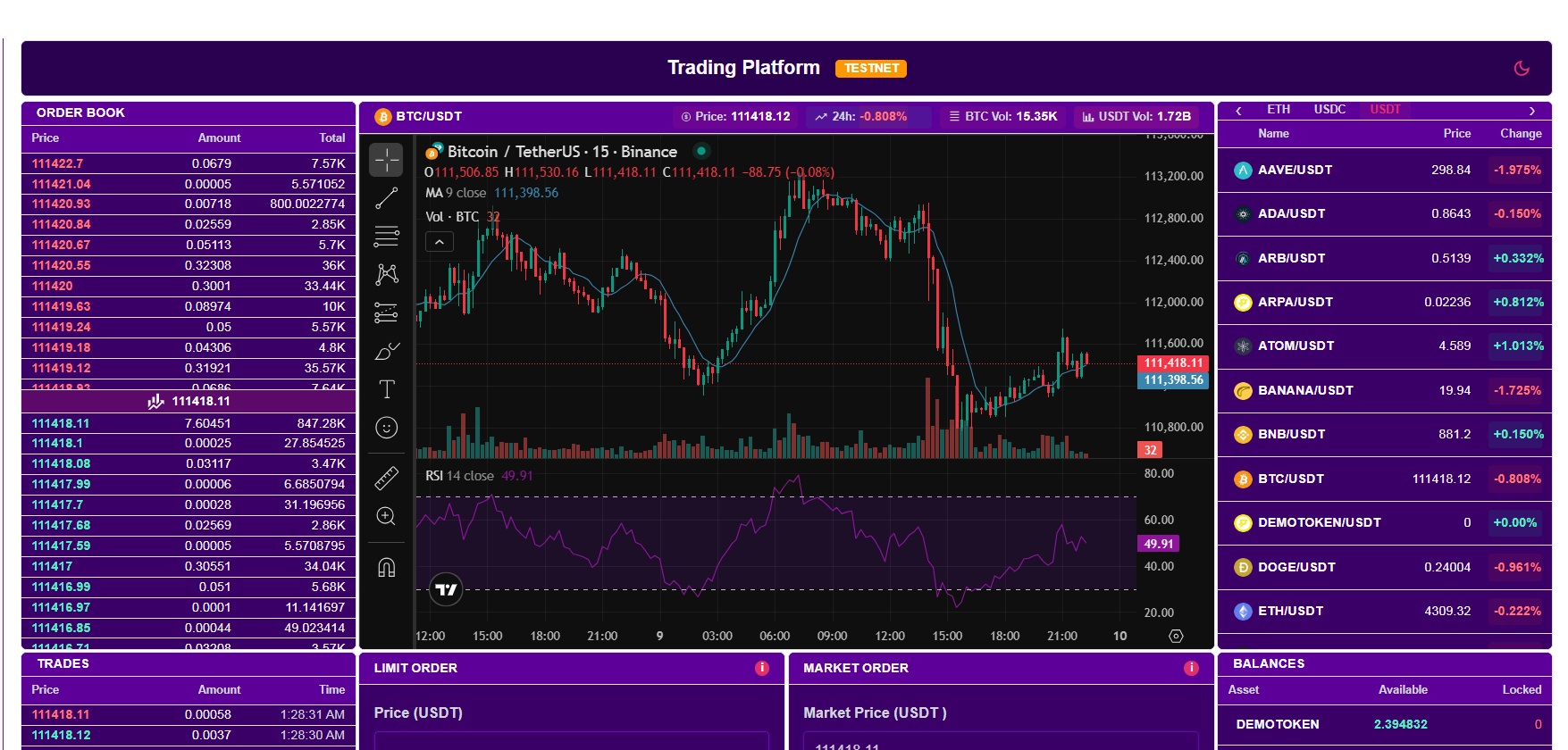
Task: Open the emoji icons tool
Action: (x=386, y=428)
